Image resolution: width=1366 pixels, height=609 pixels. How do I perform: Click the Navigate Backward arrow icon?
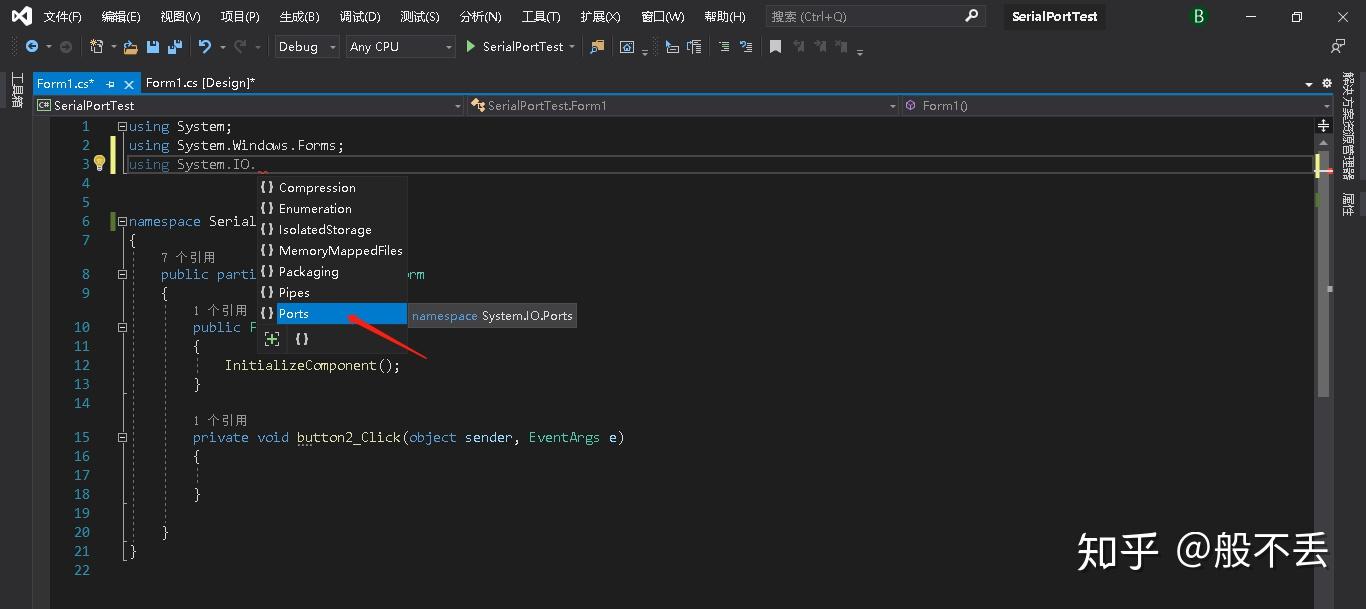click(30, 46)
